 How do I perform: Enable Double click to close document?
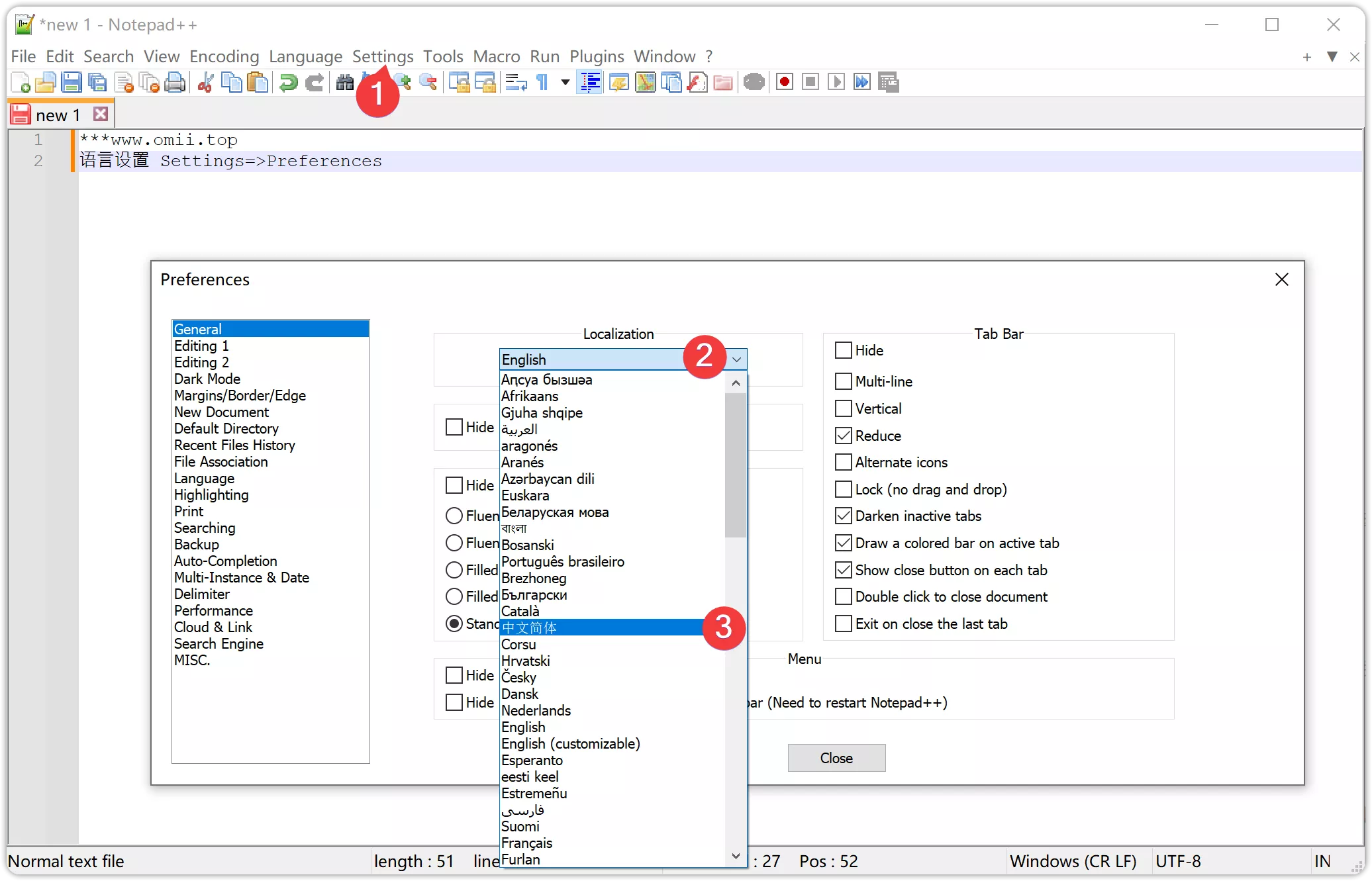tap(843, 596)
